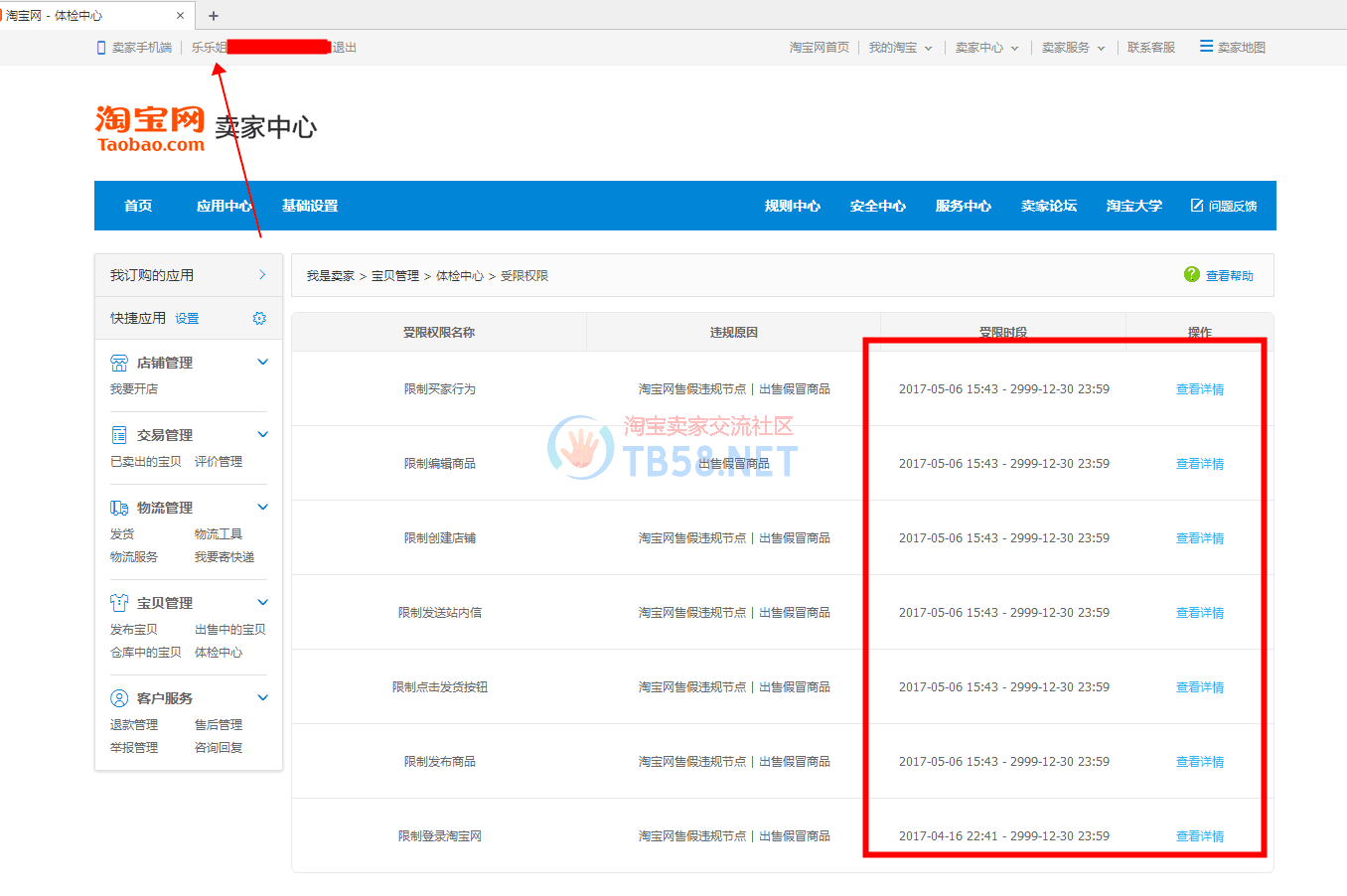The image size is (1347, 896).
Task: Expand the 我的淘宝 dropdown
Action: (x=929, y=48)
